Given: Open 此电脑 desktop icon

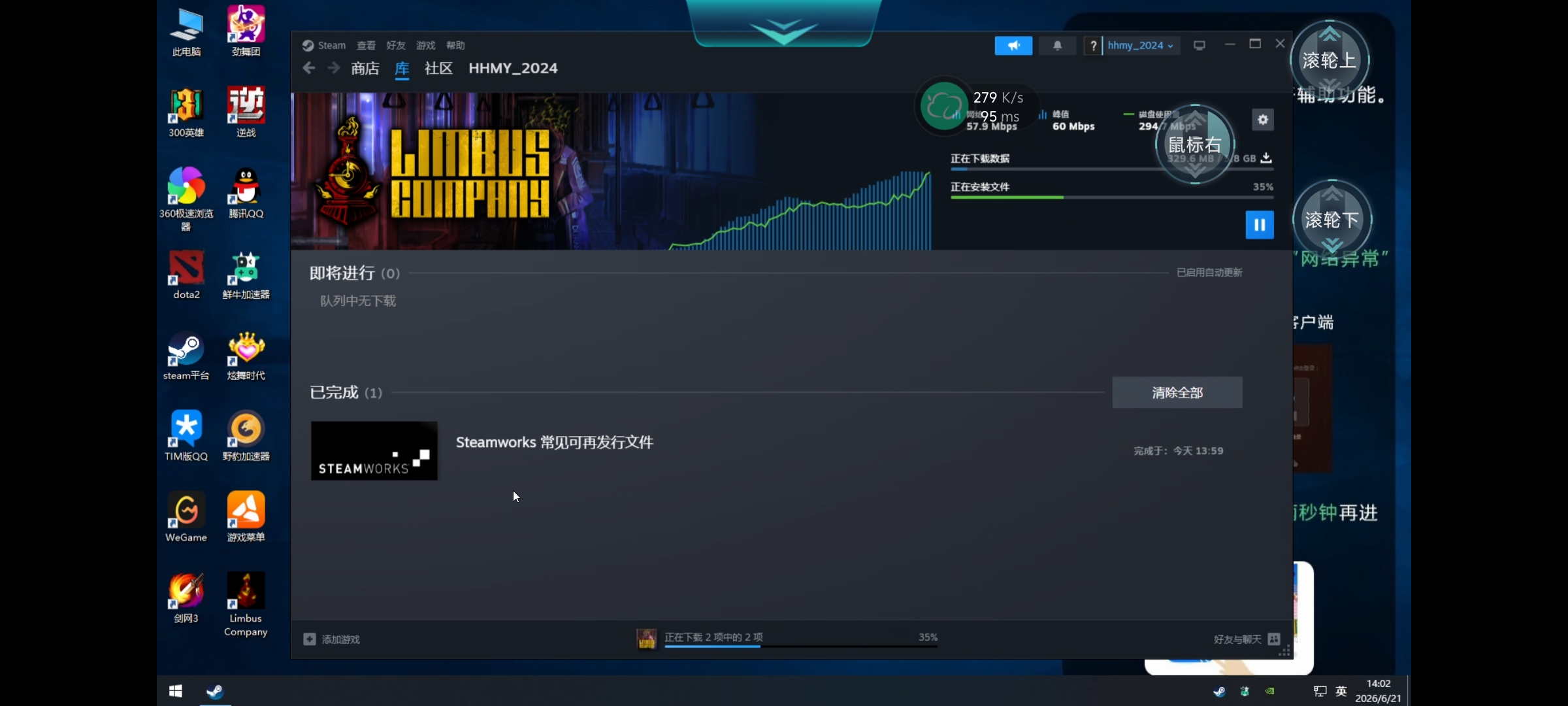Looking at the screenshot, I should (186, 33).
